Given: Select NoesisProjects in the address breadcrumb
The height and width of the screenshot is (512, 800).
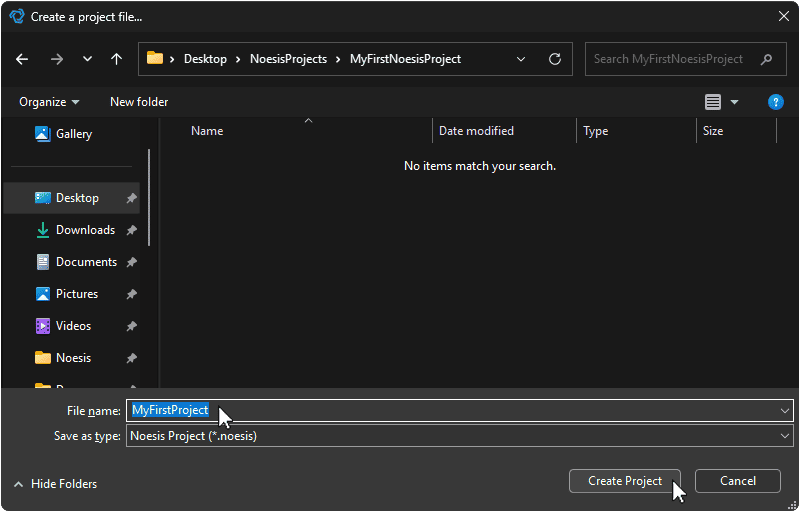Looking at the screenshot, I should (x=288, y=59).
